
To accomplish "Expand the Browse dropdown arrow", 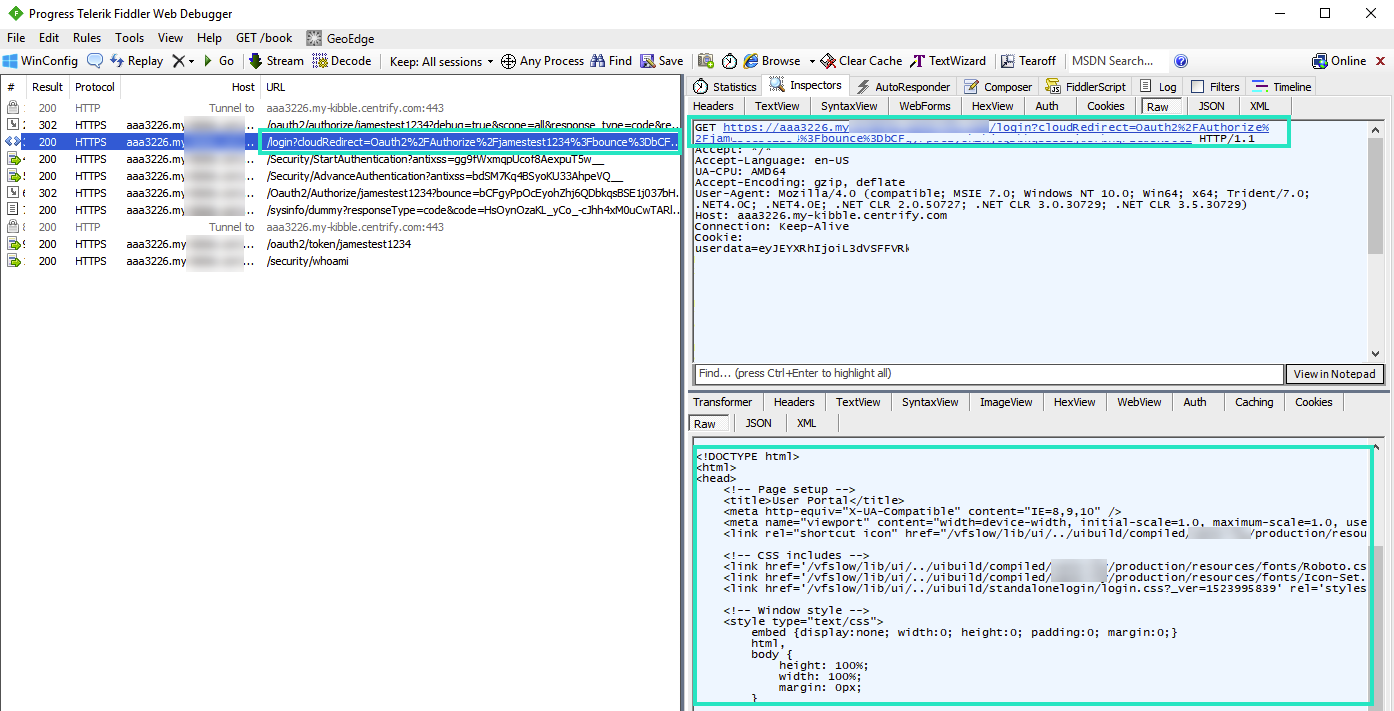I will coord(812,61).
